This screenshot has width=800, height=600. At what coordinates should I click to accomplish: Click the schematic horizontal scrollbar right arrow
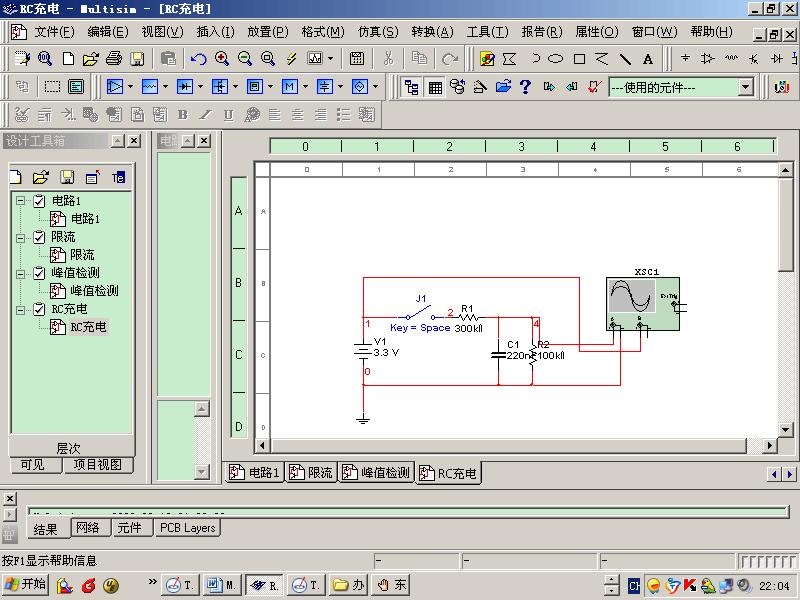pyautogui.click(x=769, y=445)
